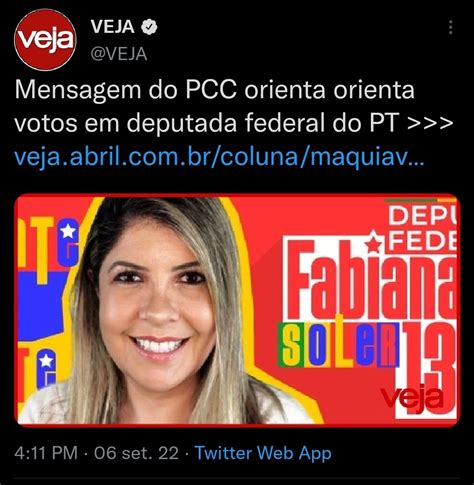Open the Twitter Web App source link
474x485 pixels.
[263, 453]
